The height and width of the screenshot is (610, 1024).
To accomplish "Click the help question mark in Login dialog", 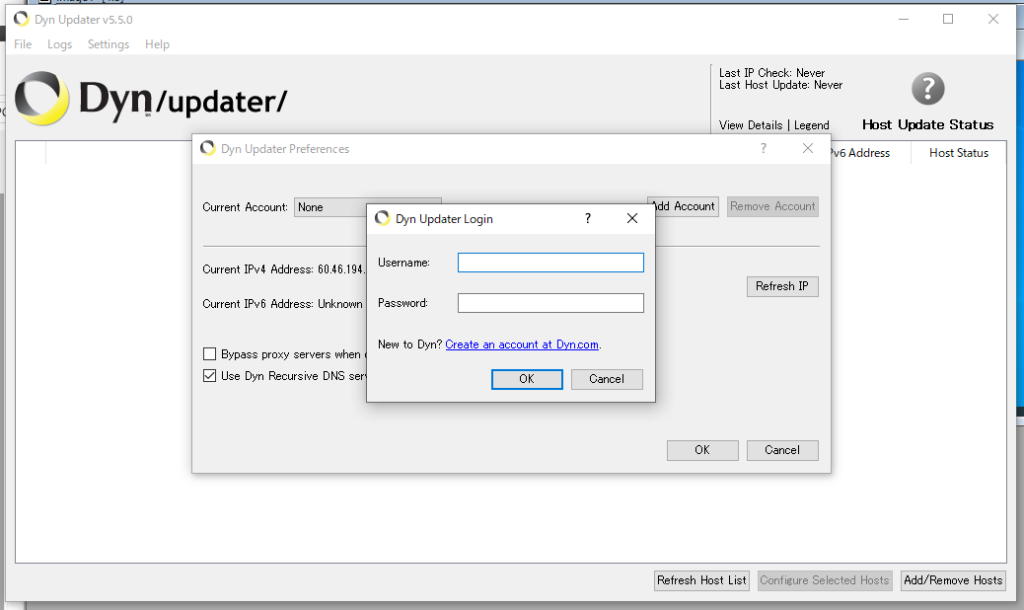I will pyautogui.click(x=588, y=218).
